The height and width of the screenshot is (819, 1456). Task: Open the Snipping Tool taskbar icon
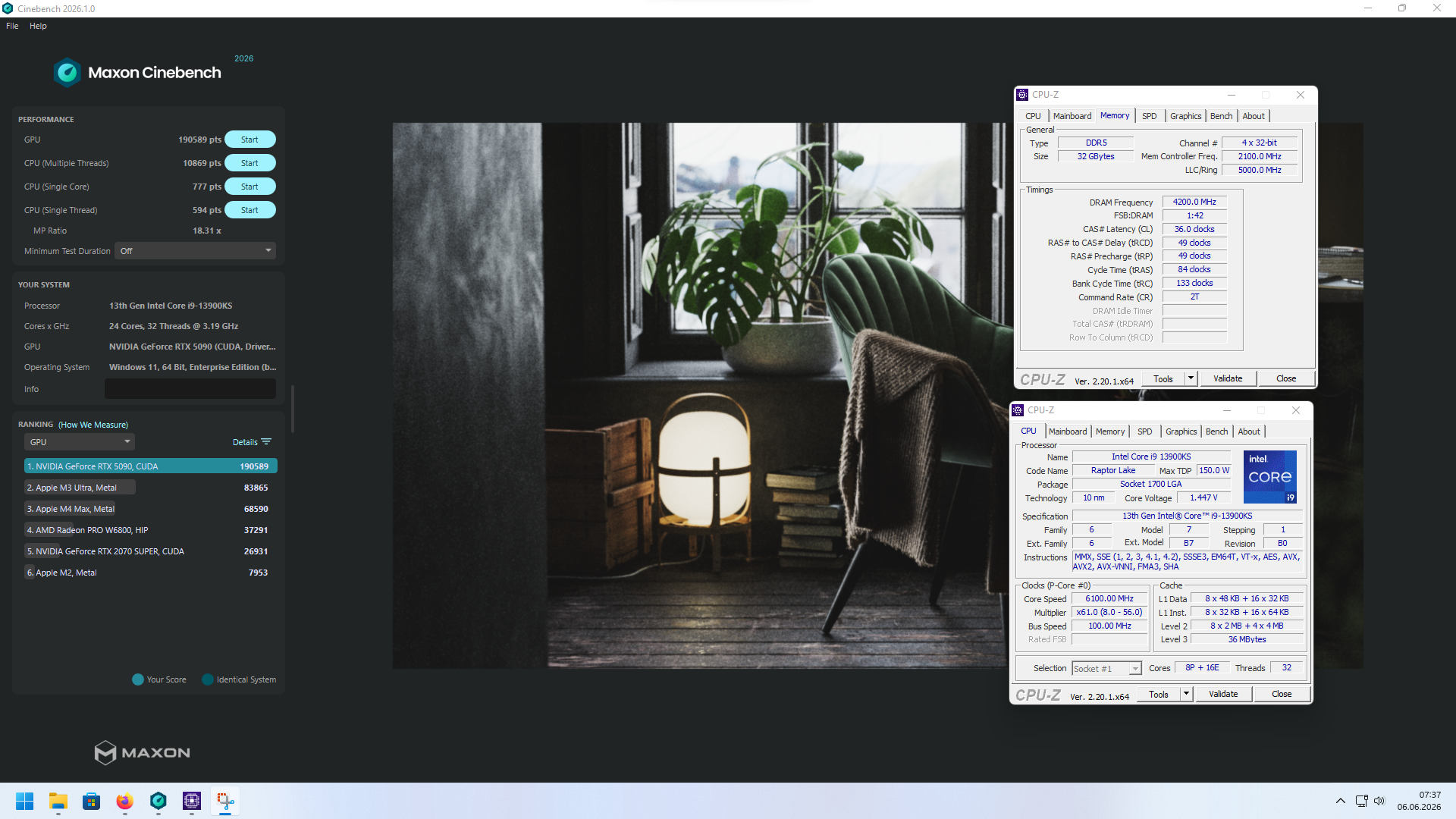(225, 801)
